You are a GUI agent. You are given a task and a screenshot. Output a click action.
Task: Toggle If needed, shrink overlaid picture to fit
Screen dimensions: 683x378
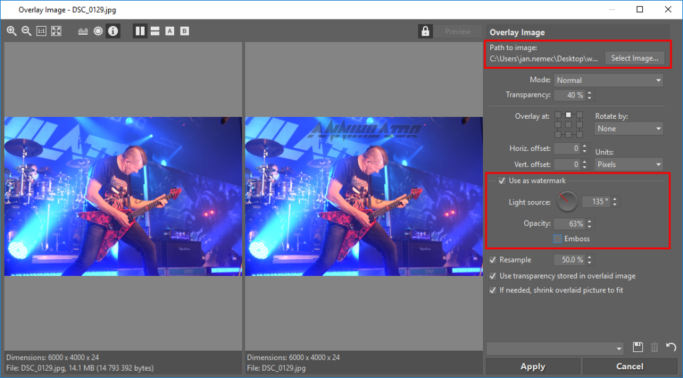tap(493, 290)
